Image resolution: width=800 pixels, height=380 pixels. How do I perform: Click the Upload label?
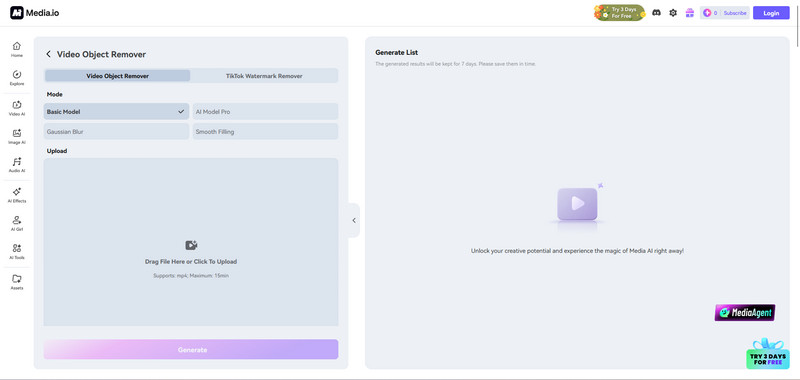pos(57,151)
